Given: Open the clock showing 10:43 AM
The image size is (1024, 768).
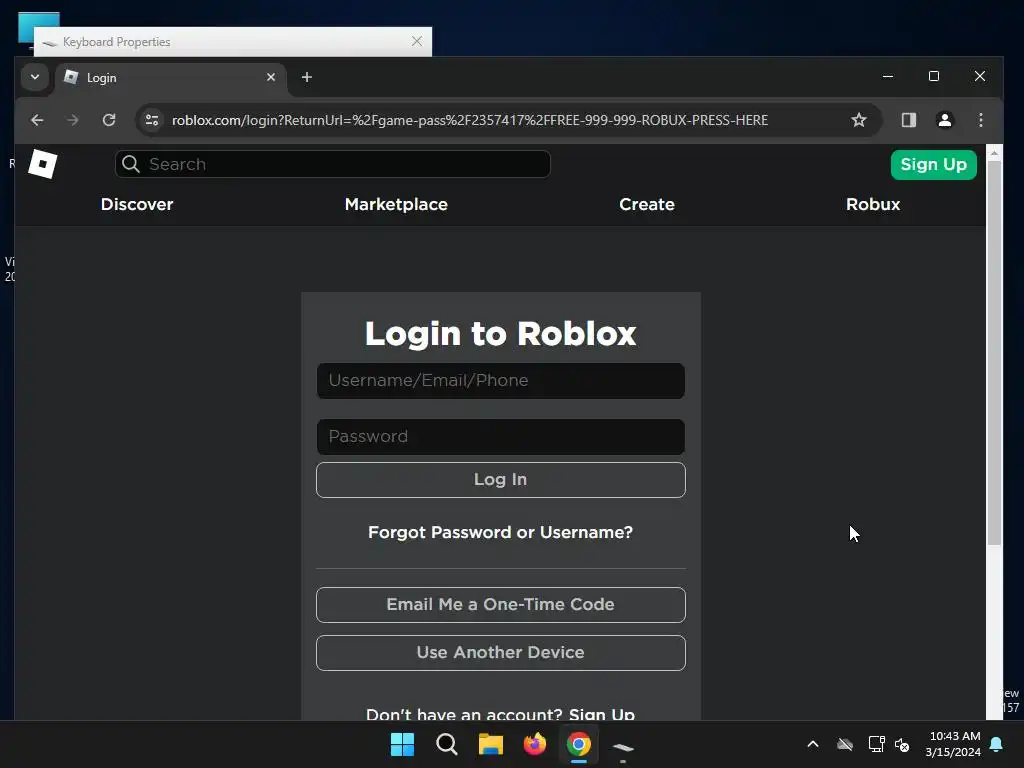Looking at the screenshot, I should point(953,744).
